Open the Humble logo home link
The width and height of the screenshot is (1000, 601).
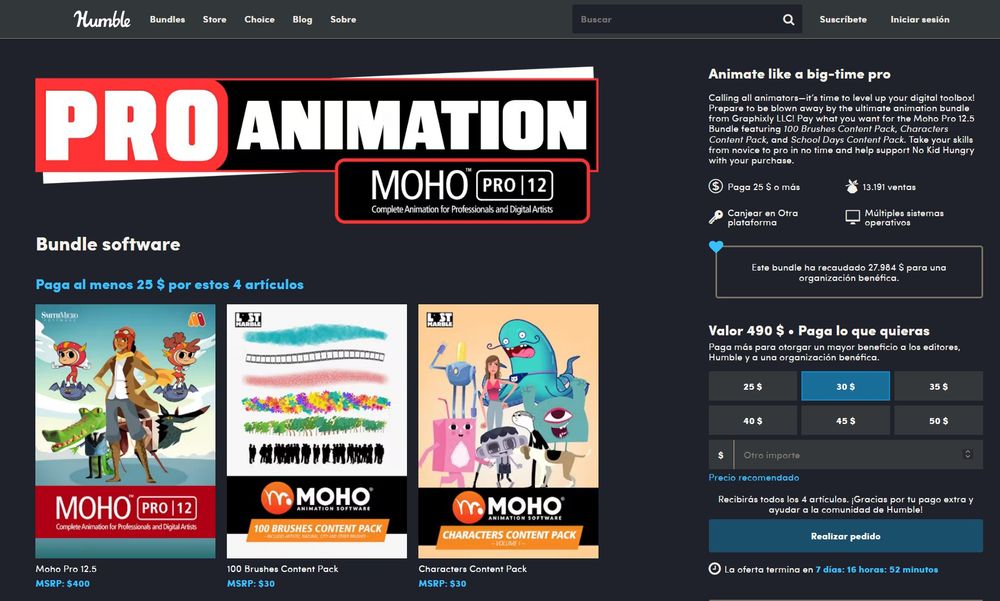tap(102, 19)
